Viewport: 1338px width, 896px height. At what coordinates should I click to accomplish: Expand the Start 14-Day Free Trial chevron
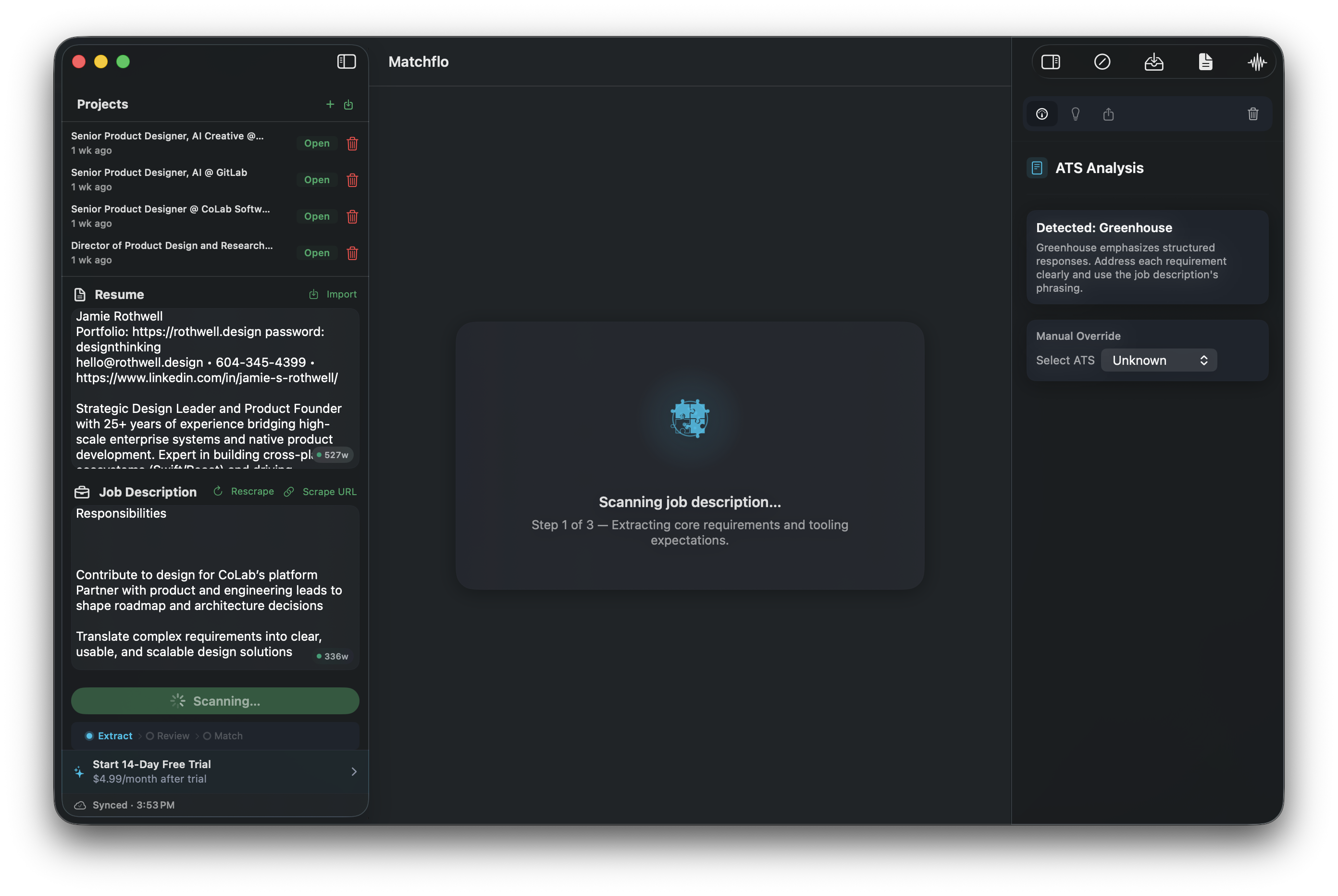[x=354, y=772]
